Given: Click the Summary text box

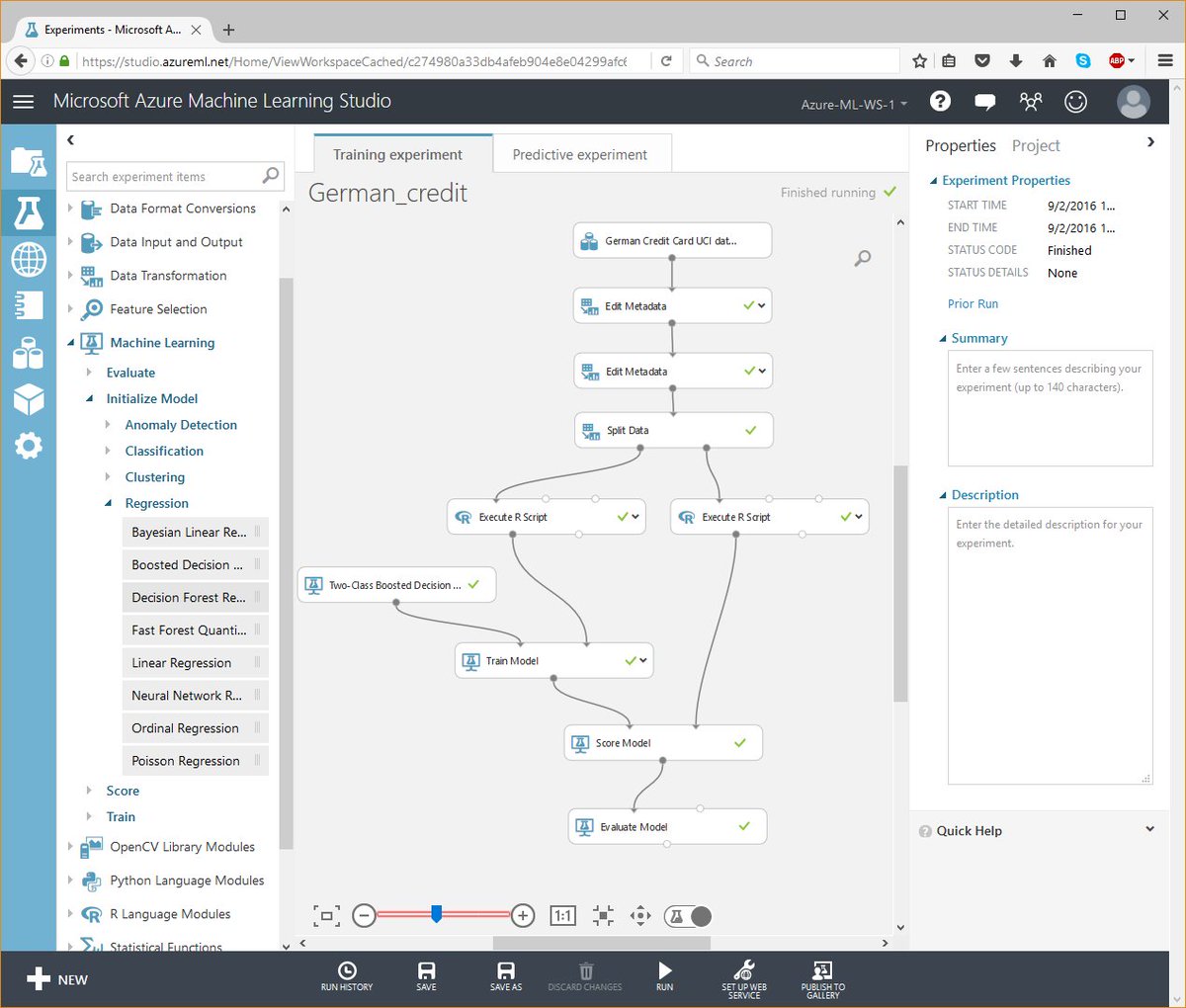Looking at the screenshot, I should tap(1050, 407).
